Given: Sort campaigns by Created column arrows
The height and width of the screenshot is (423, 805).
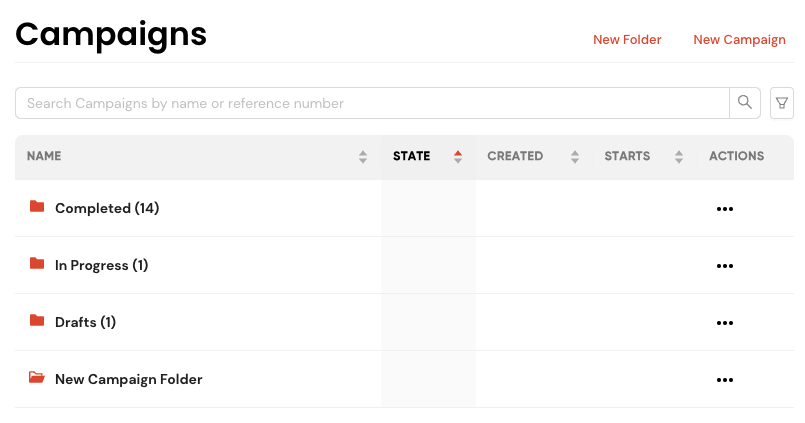Looking at the screenshot, I should (x=575, y=157).
